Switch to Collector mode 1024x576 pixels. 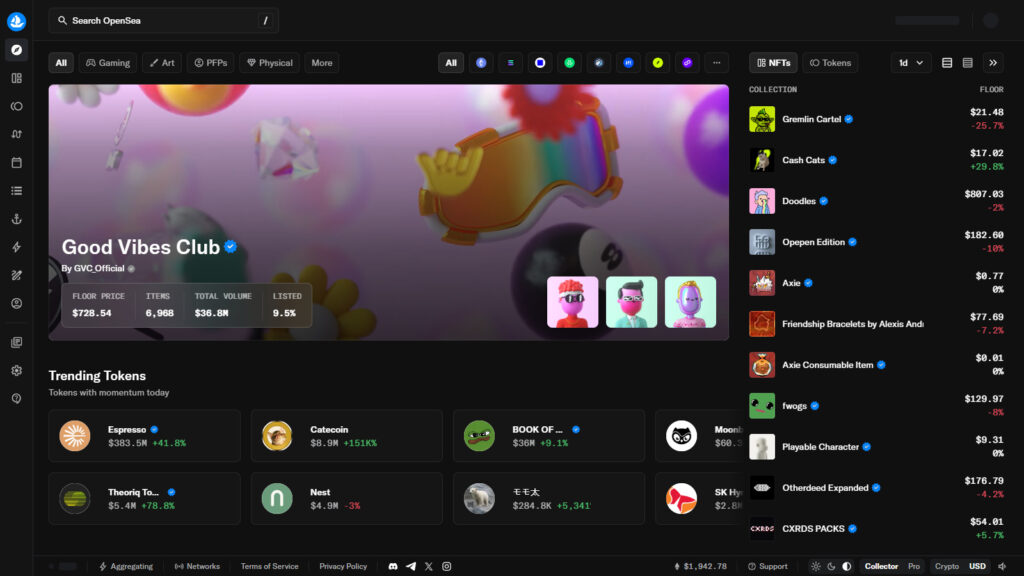pyautogui.click(x=881, y=566)
